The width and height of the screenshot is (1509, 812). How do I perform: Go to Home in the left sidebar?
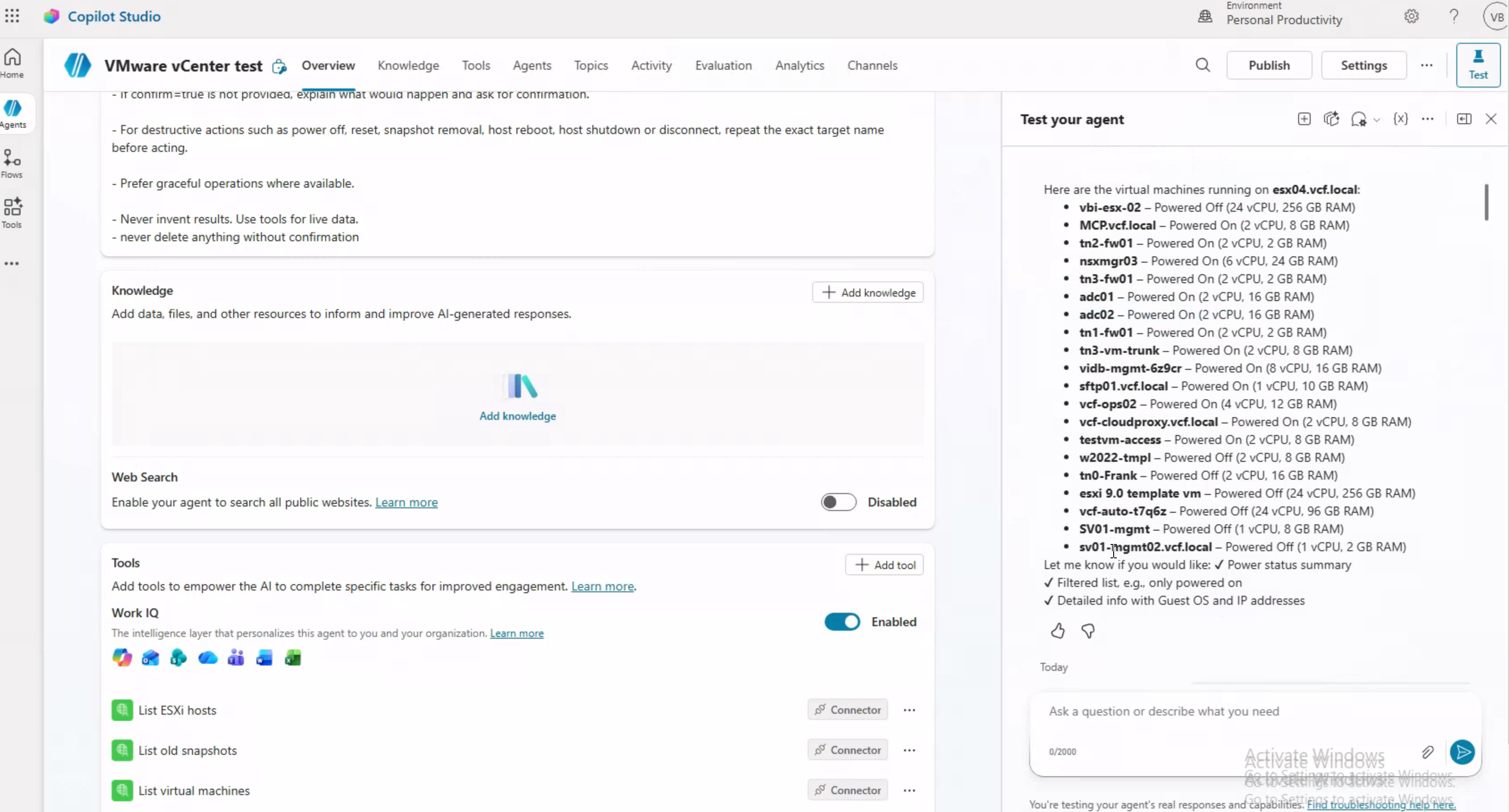tap(13, 63)
